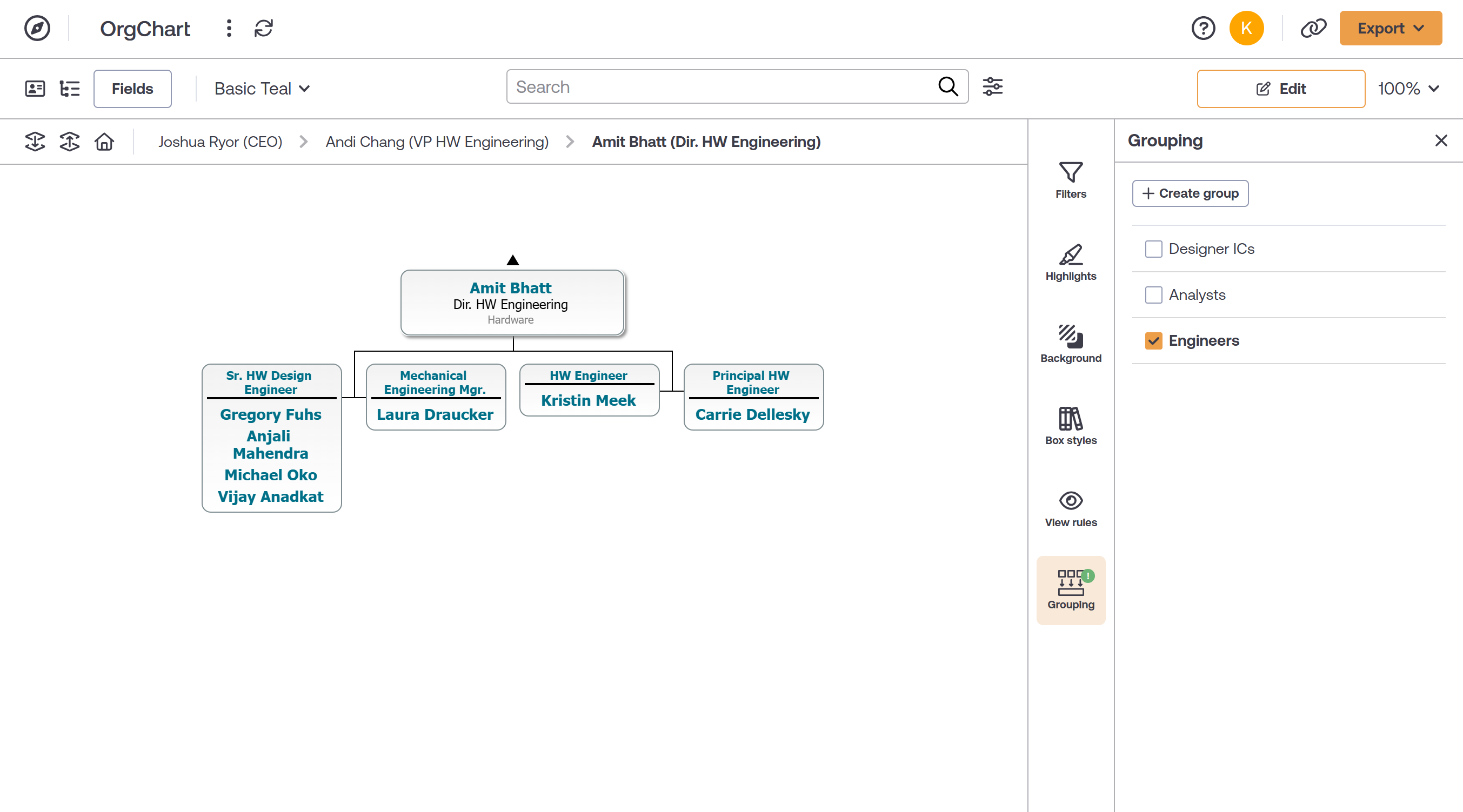Viewport: 1463px width, 812px height.
Task: Open the Filters panel
Action: tap(1070, 179)
